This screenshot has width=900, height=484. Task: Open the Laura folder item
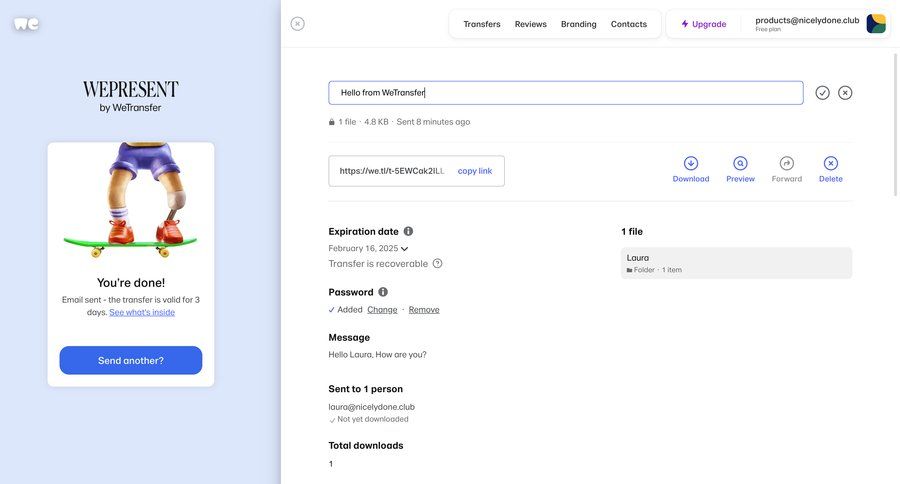click(x=736, y=263)
